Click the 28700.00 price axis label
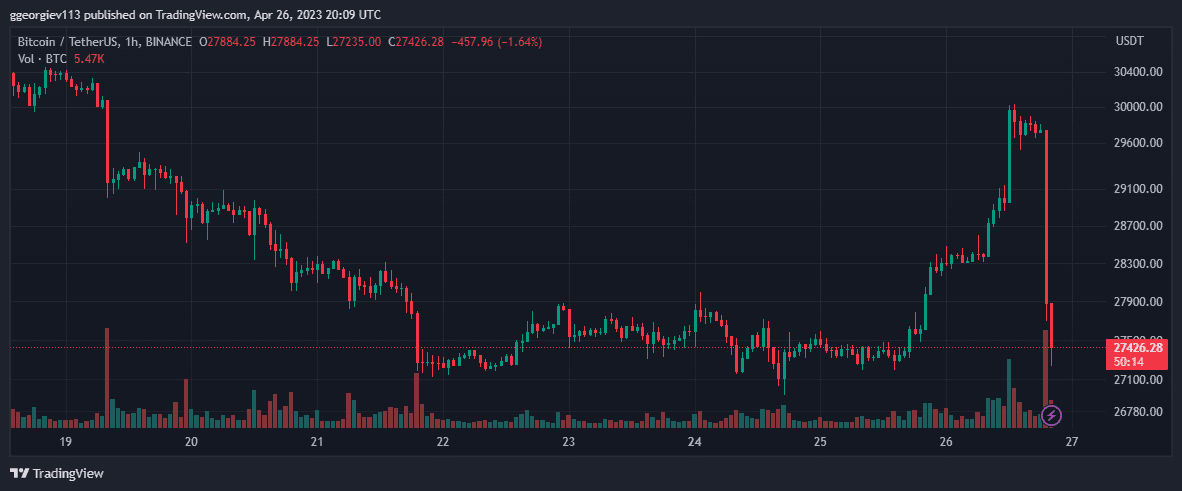The width and height of the screenshot is (1182, 491). coord(1136,226)
